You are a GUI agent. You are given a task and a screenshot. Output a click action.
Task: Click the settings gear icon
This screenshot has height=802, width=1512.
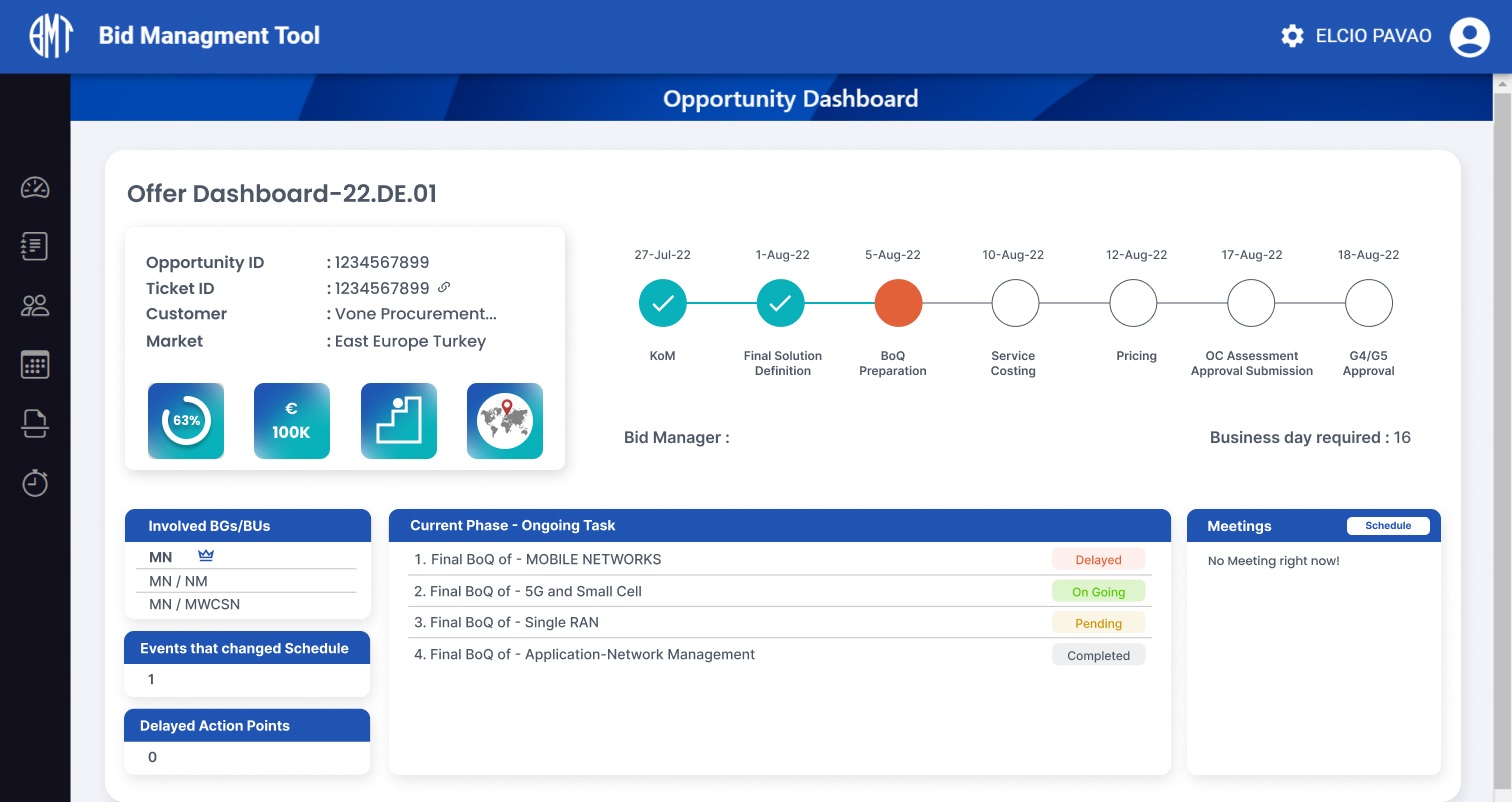[1292, 36]
